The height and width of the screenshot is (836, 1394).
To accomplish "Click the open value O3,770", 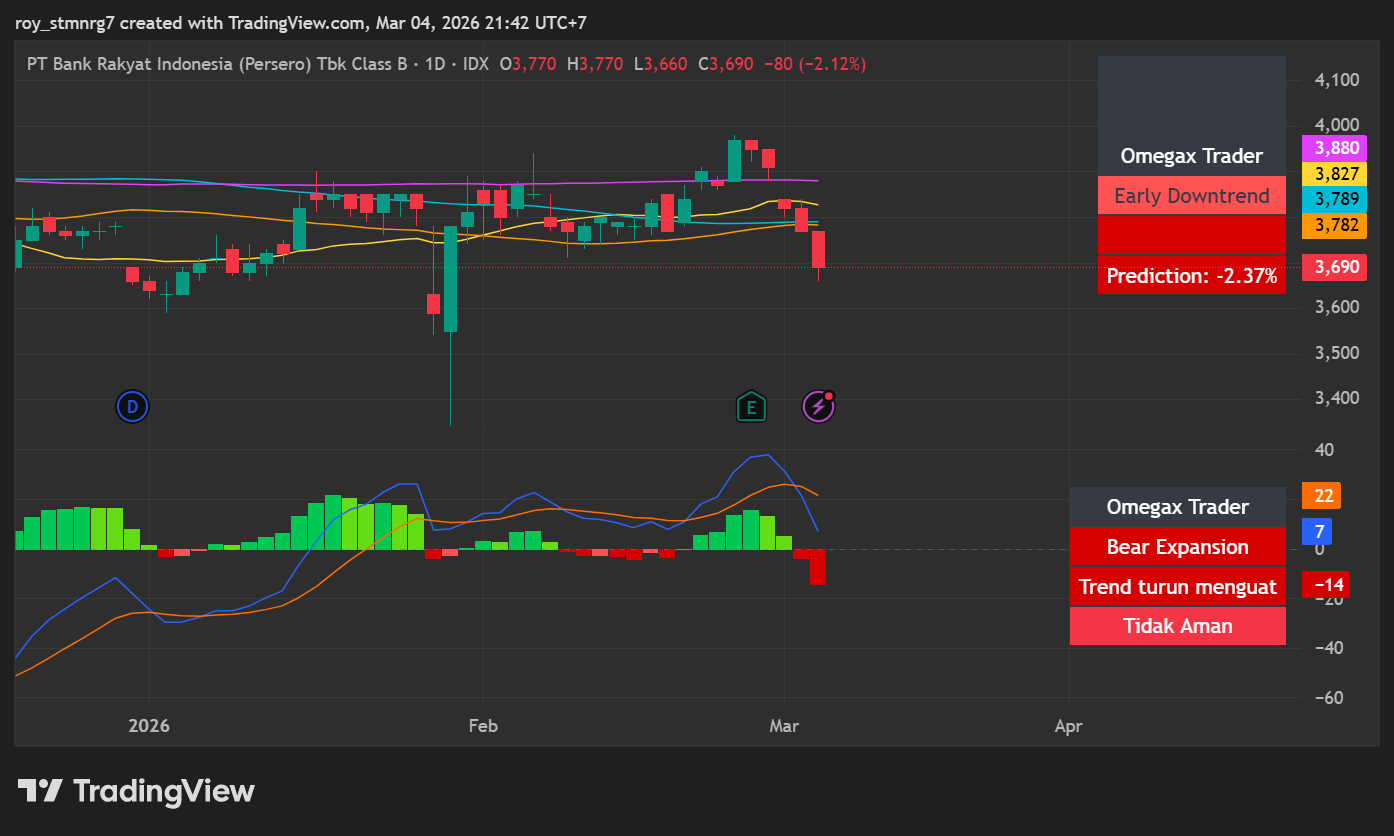I will pyautogui.click(x=527, y=64).
